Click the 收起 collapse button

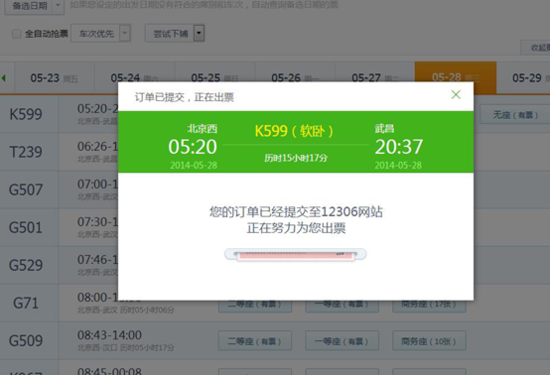(536, 47)
